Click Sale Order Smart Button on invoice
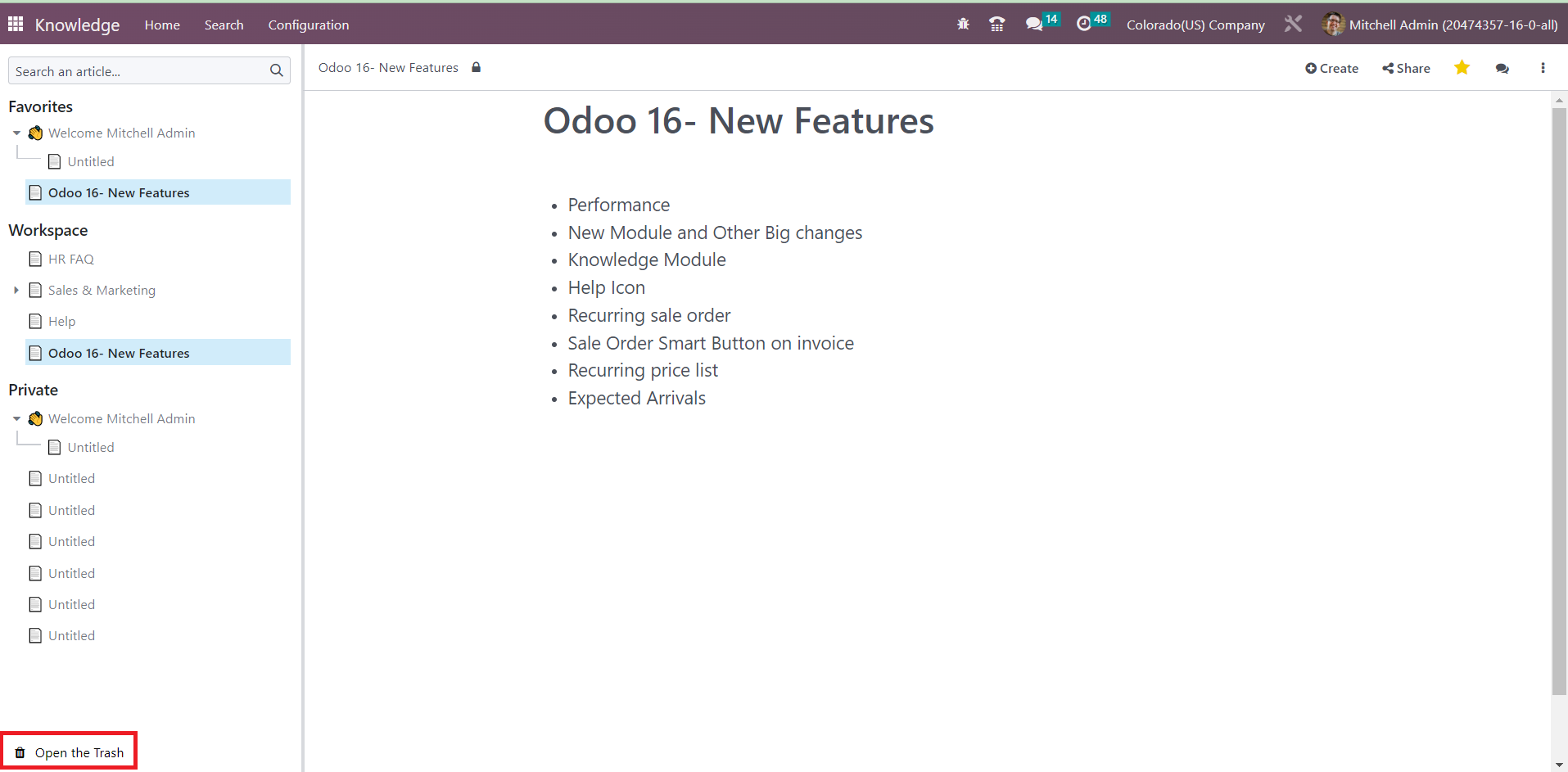The width and height of the screenshot is (1568, 772). [x=711, y=343]
